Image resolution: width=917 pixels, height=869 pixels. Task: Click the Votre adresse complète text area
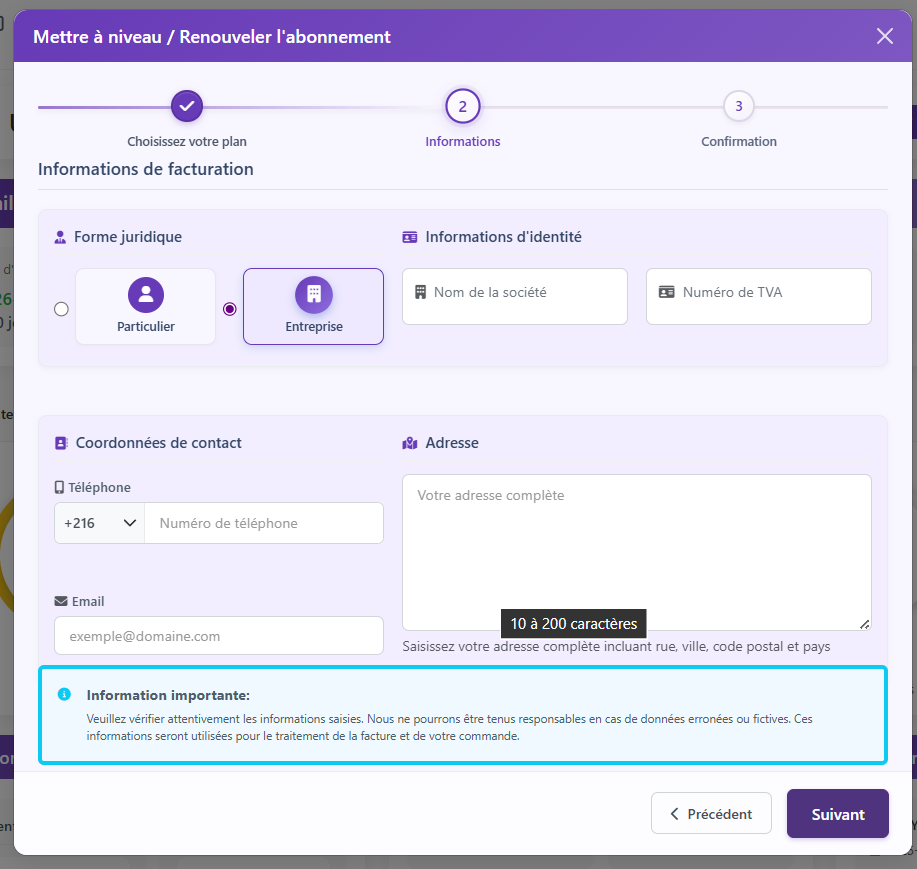[x=636, y=552]
